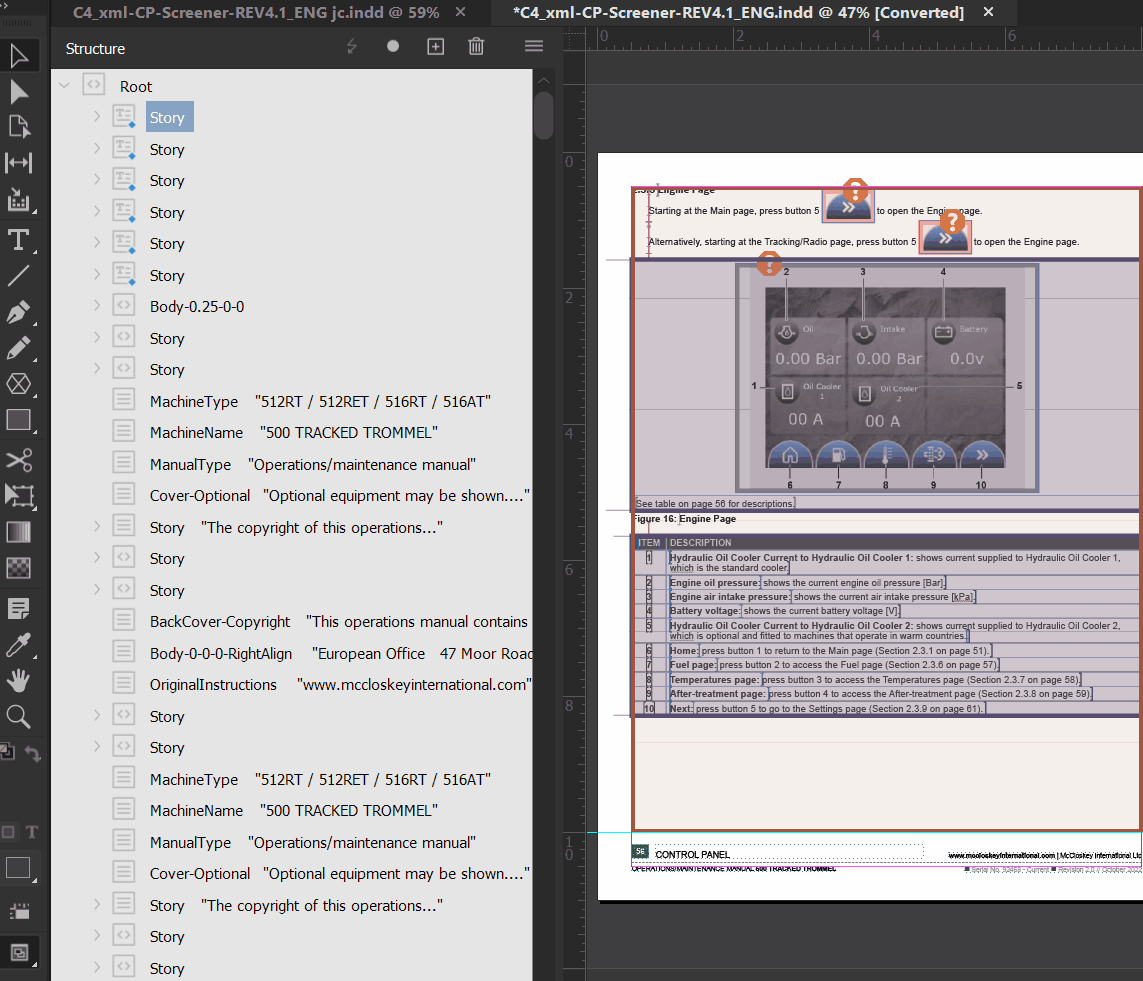Select the Type tool

click(x=18, y=240)
